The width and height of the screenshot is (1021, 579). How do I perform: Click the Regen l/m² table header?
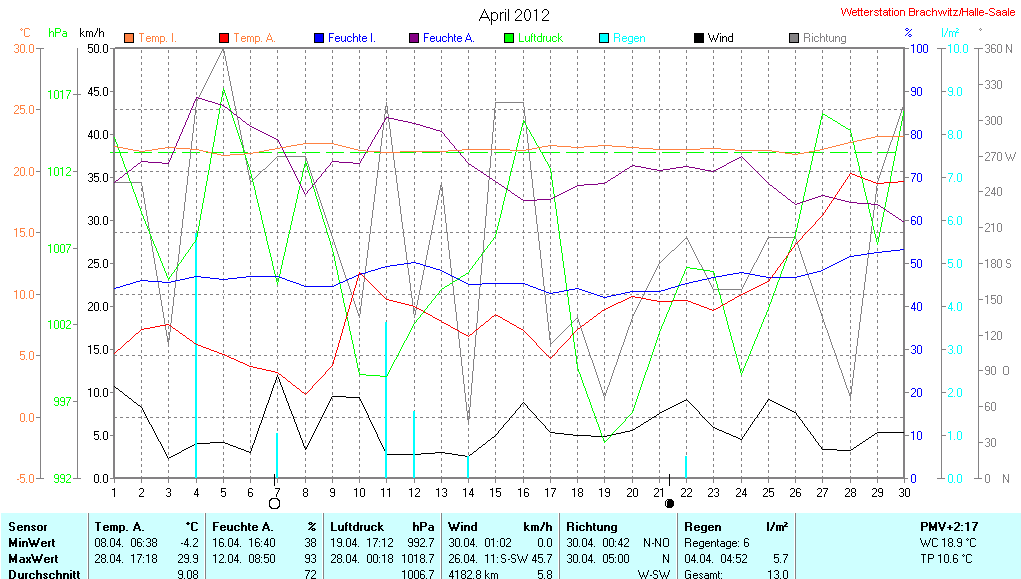click(x=736, y=526)
